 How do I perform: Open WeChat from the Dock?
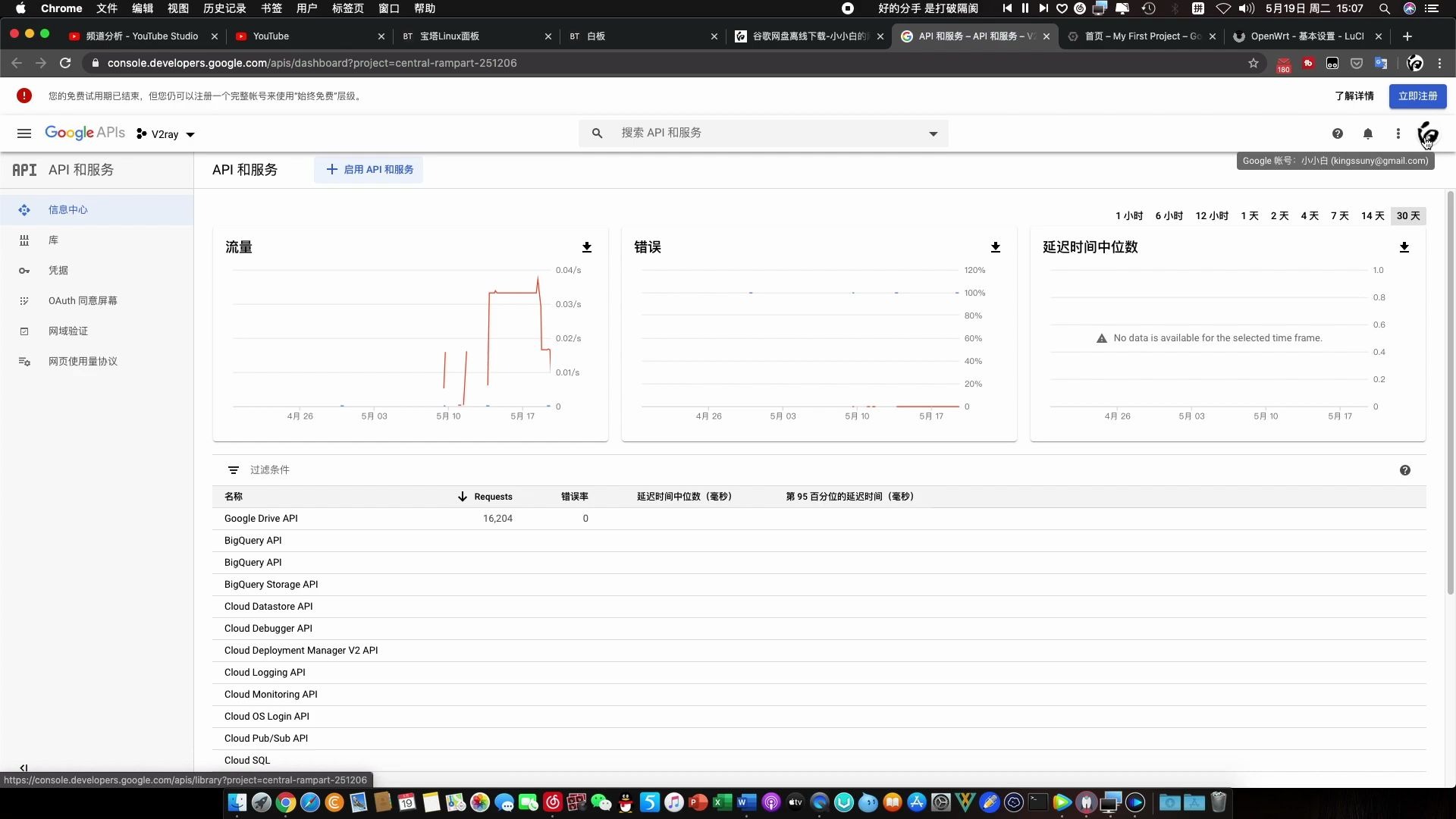pyautogui.click(x=601, y=802)
